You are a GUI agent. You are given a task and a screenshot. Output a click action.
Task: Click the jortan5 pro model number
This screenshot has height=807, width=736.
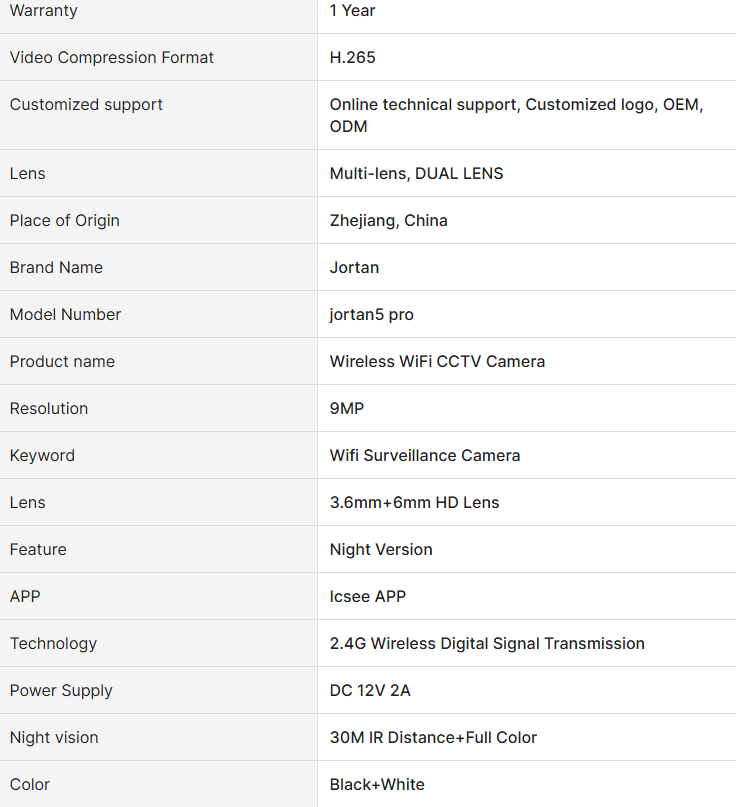pos(372,314)
